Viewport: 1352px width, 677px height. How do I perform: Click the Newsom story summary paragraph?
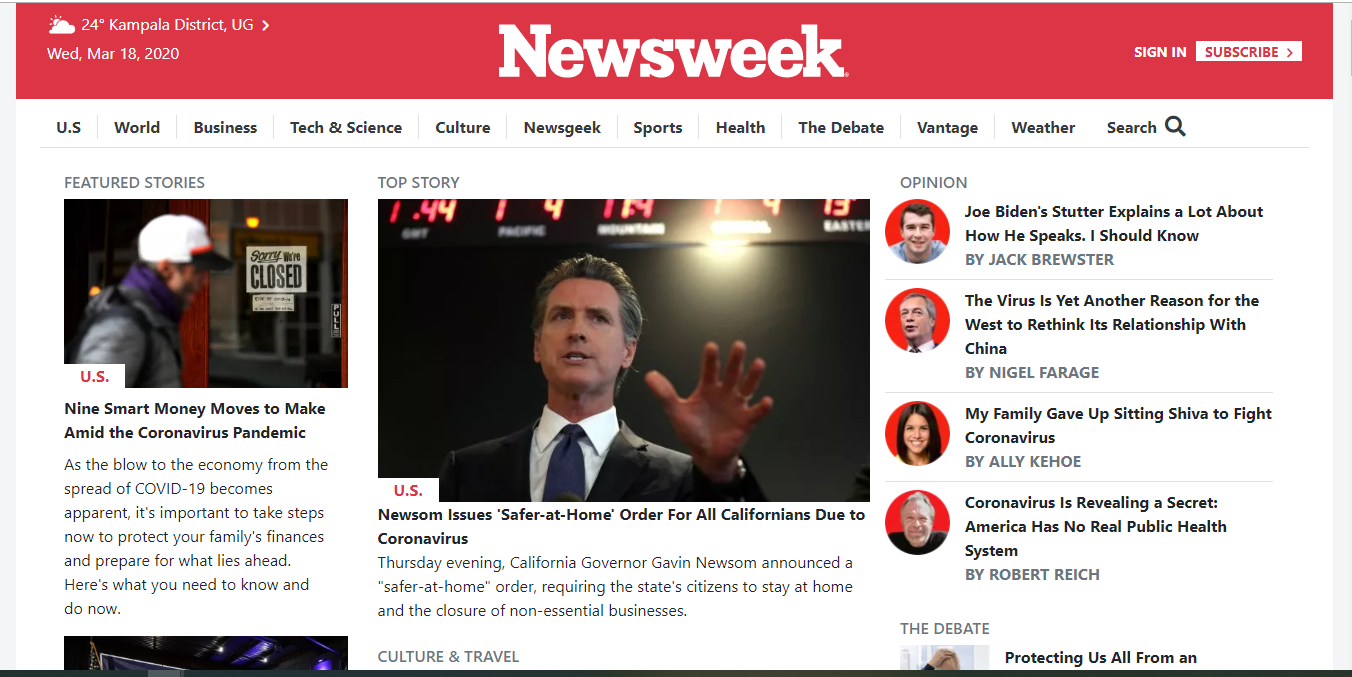[x=616, y=586]
